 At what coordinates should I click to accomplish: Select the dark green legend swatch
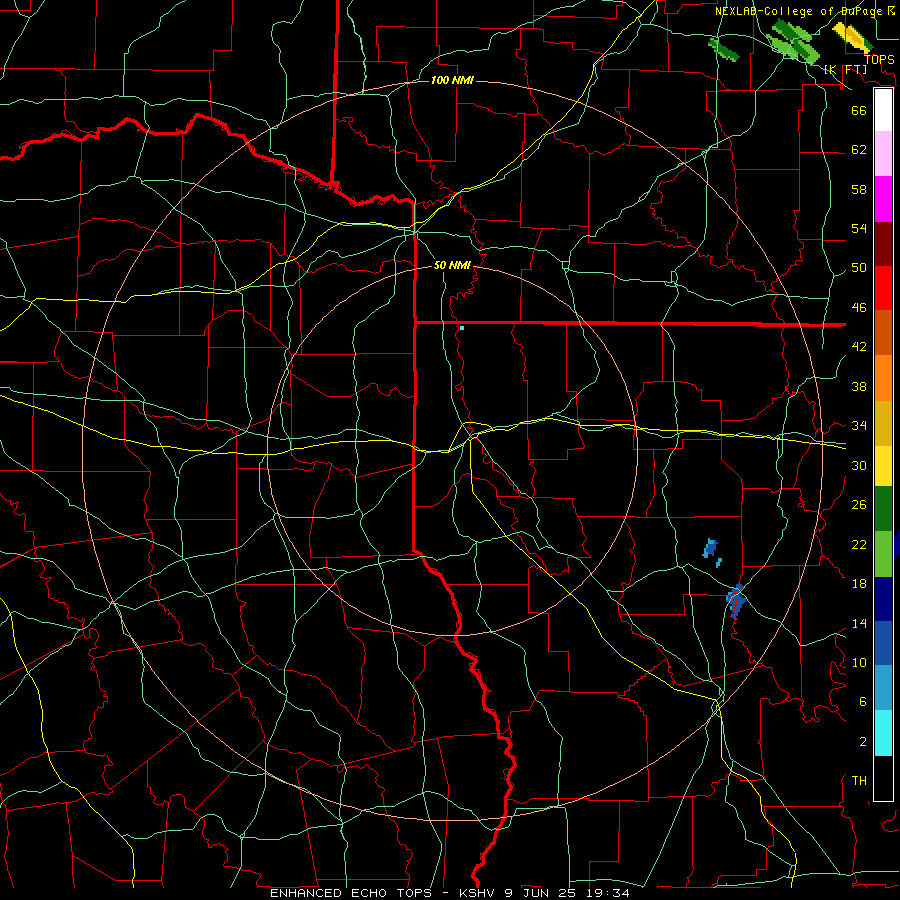[x=883, y=509]
